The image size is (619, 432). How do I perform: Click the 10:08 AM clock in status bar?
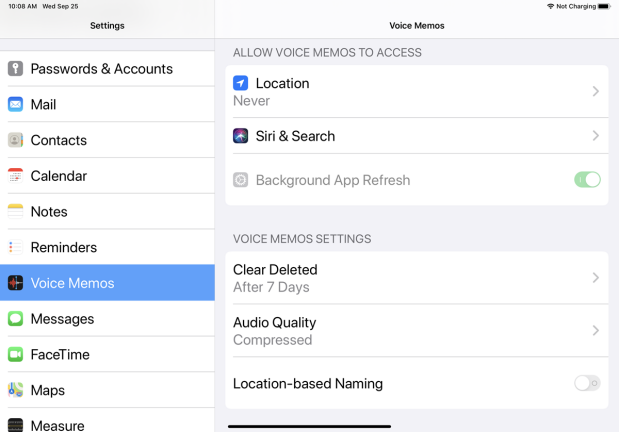pos(23,6)
